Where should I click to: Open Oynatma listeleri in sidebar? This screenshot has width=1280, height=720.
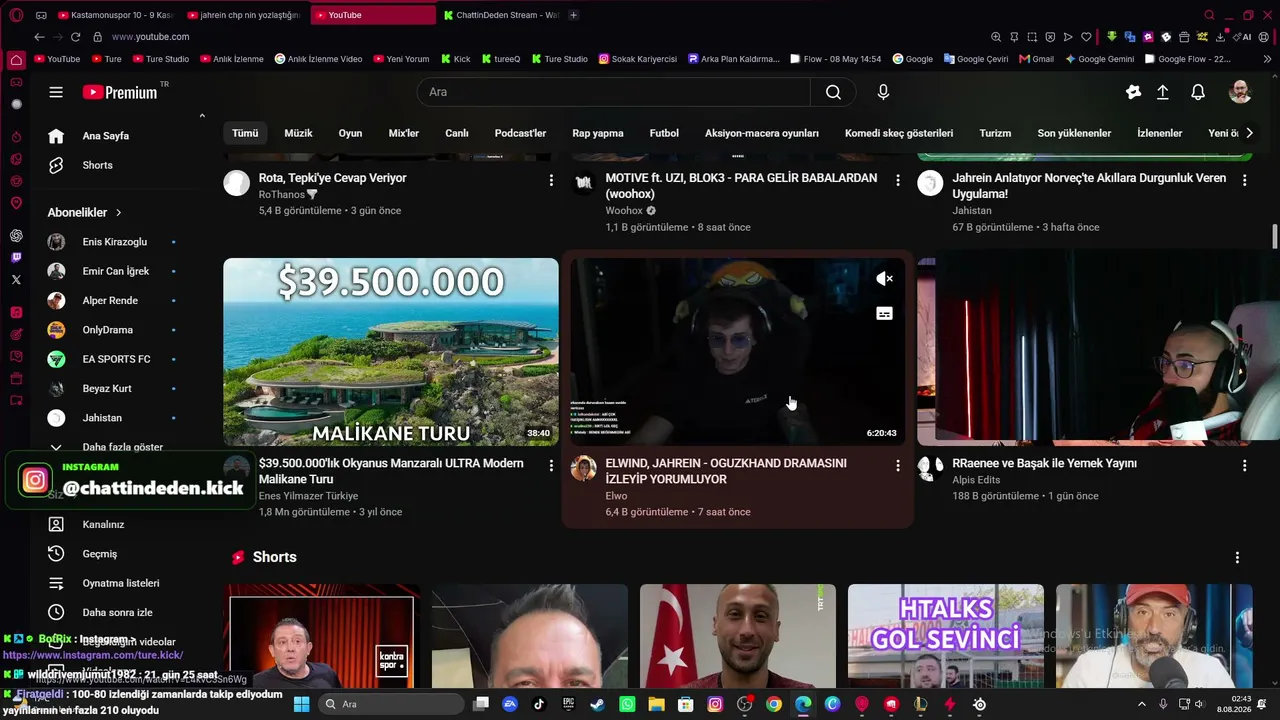pyautogui.click(x=120, y=583)
